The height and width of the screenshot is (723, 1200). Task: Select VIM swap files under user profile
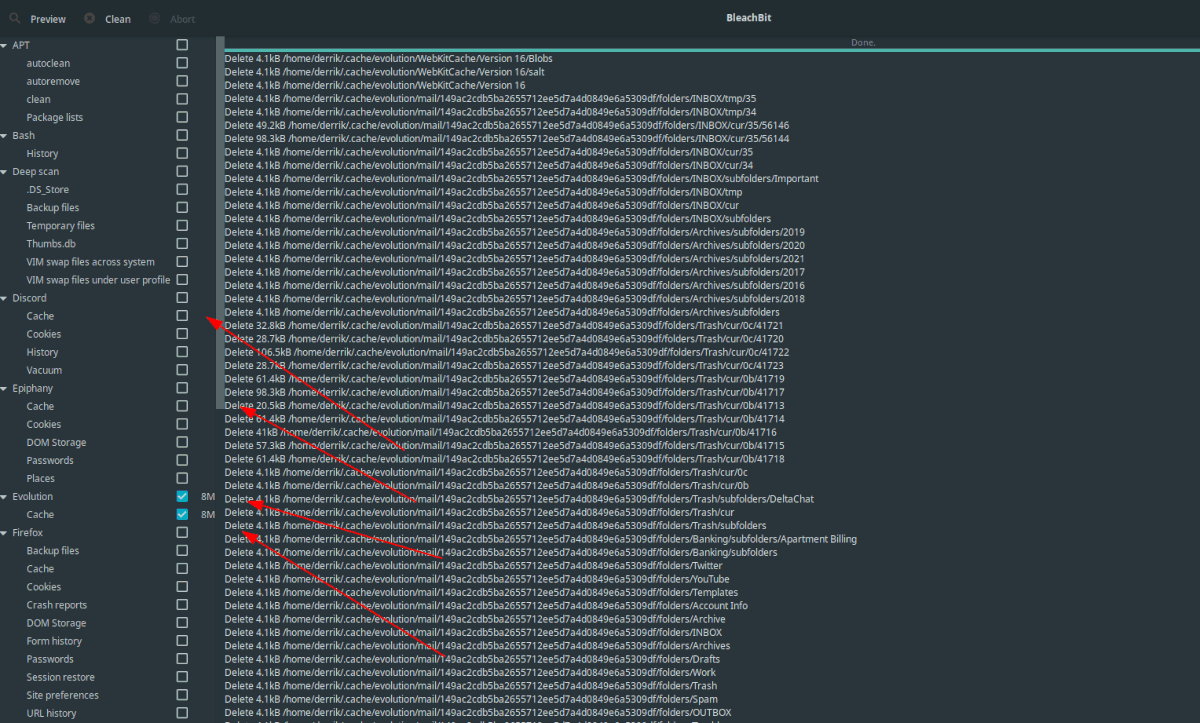pyautogui.click(x=98, y=280)
